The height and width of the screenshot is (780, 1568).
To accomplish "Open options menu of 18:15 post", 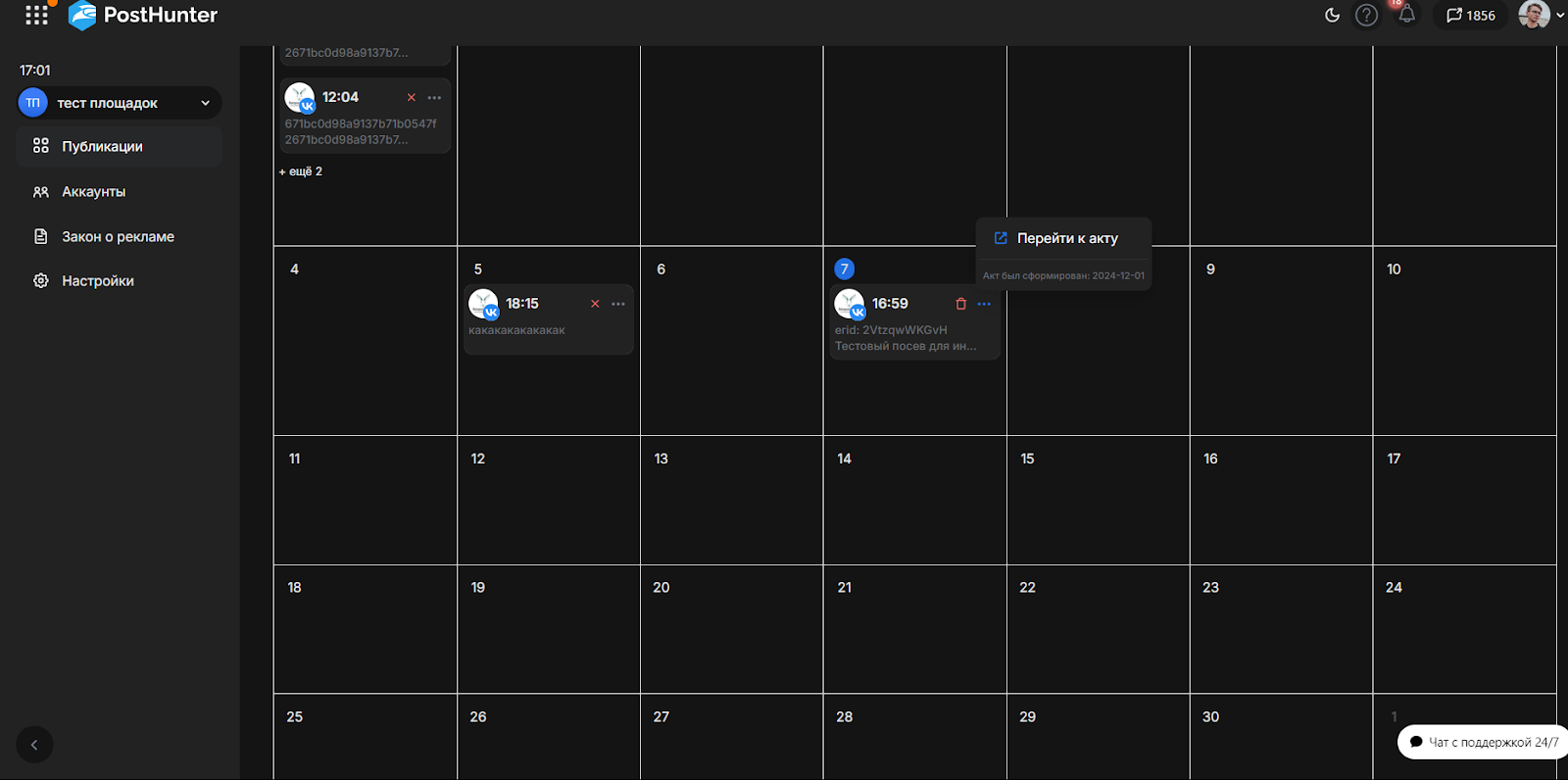I will pyautogui.click(x=617, y=304).
